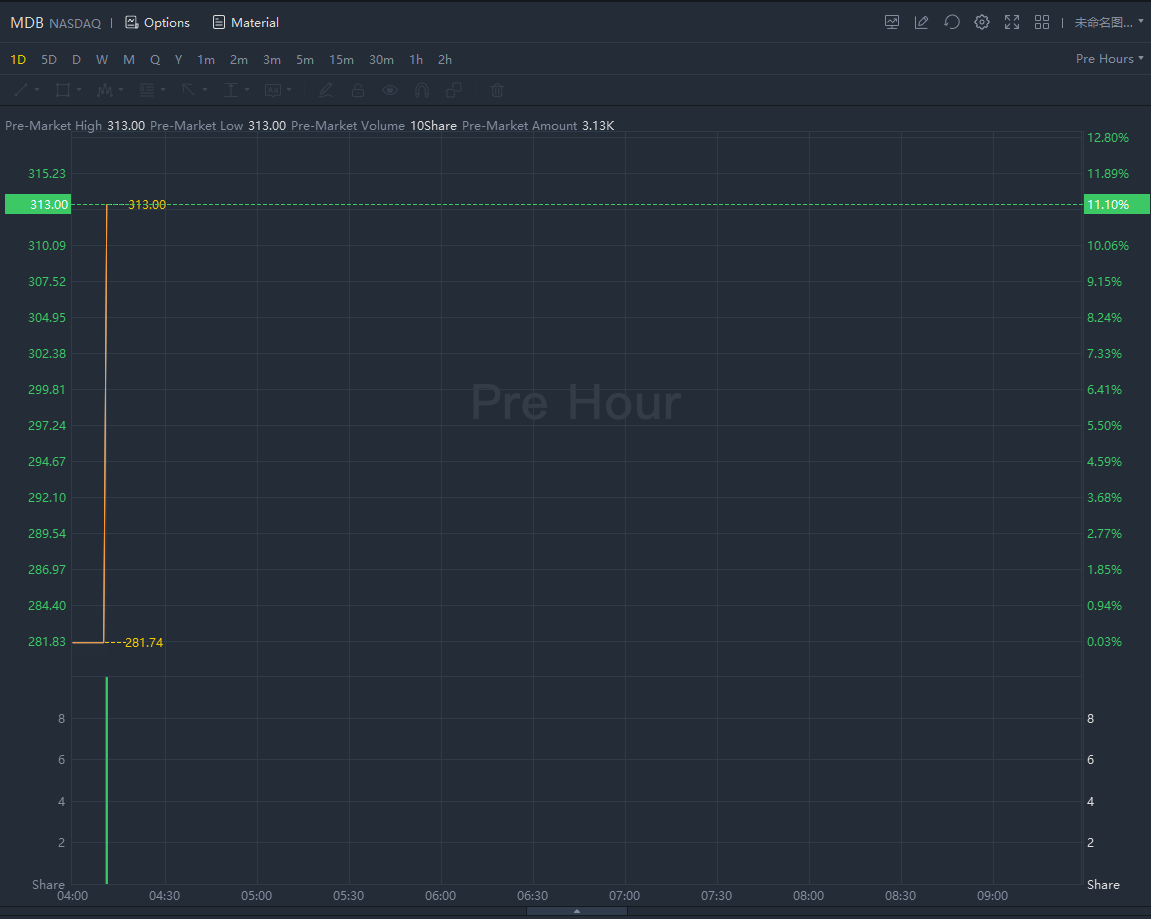Open chart settings gear
1151x919 pixels.
point(981,22)
